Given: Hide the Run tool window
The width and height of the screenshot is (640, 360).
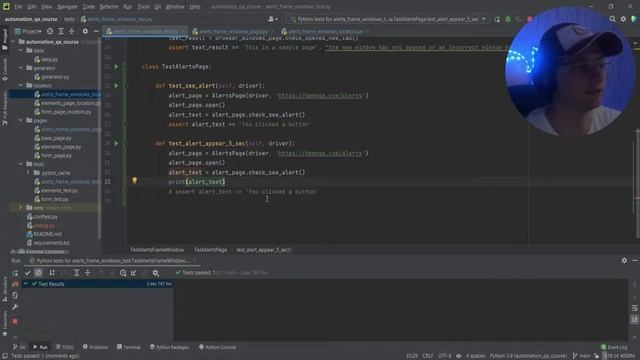Looking at the screenshot, I should (635, 260).
